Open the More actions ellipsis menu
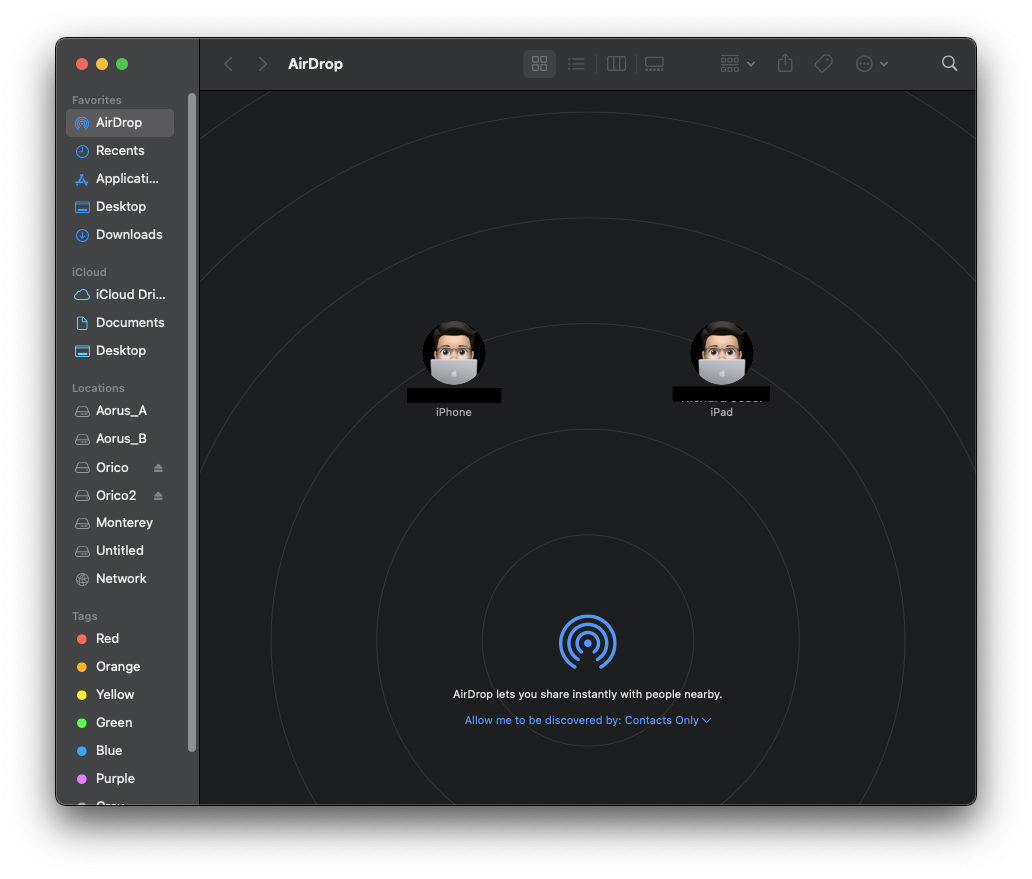The height and width of the screenshot is (879, 1032). click(x=871, y=64)
